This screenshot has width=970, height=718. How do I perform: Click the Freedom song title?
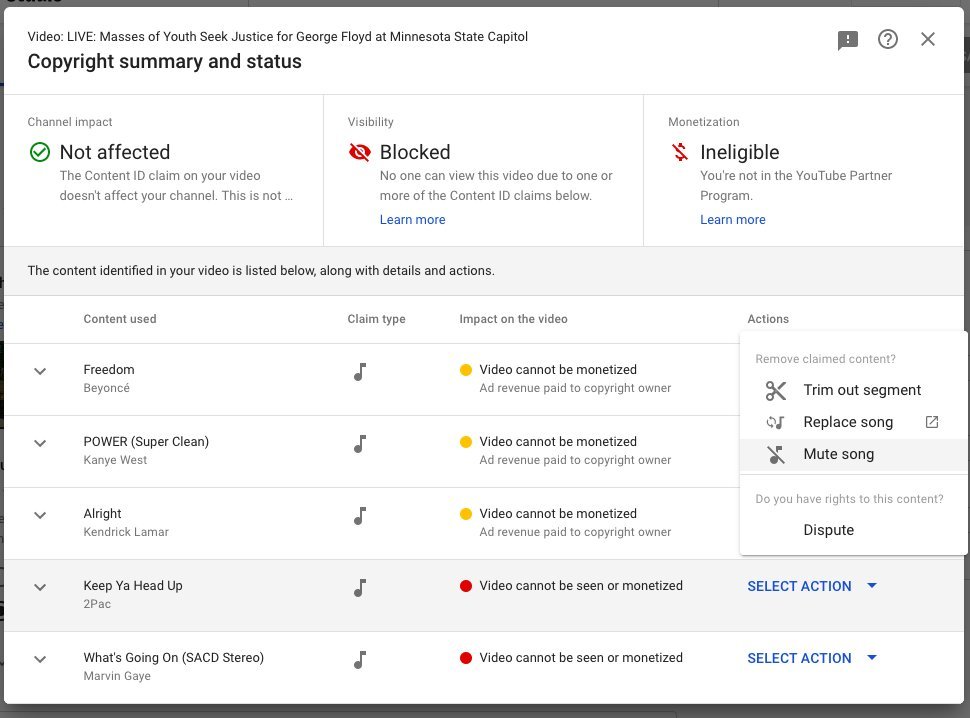click(109, 370)
